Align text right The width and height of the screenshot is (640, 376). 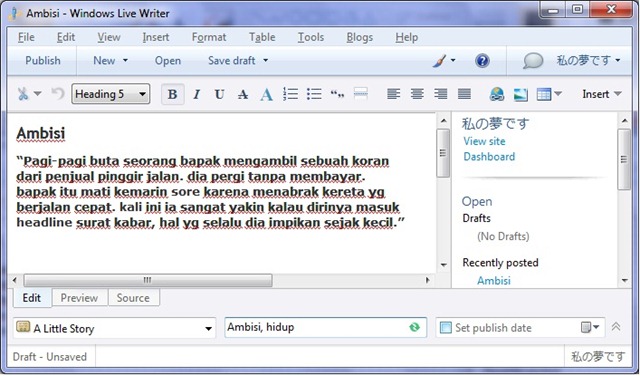pos(440,94)
